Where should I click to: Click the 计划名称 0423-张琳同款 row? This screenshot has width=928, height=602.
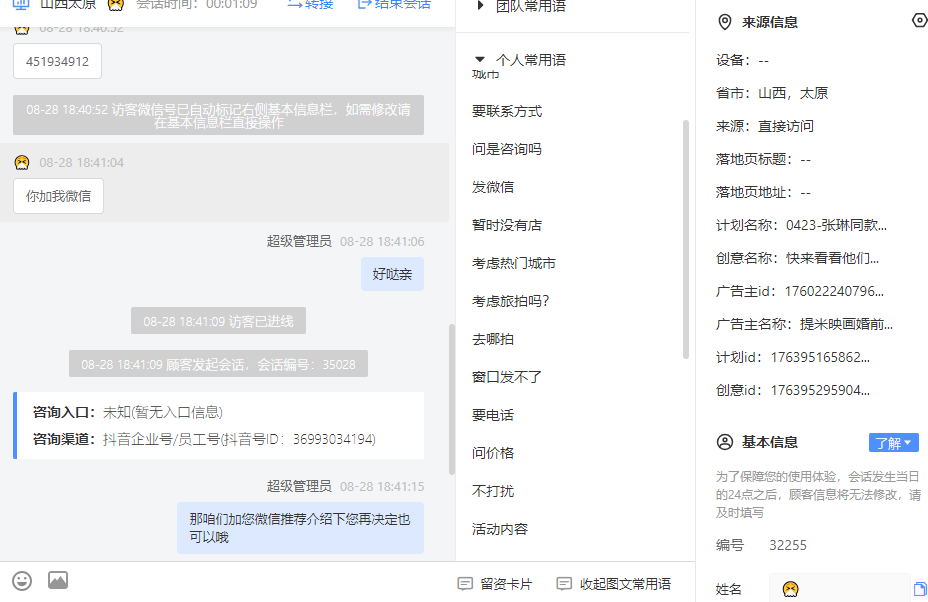801,225
